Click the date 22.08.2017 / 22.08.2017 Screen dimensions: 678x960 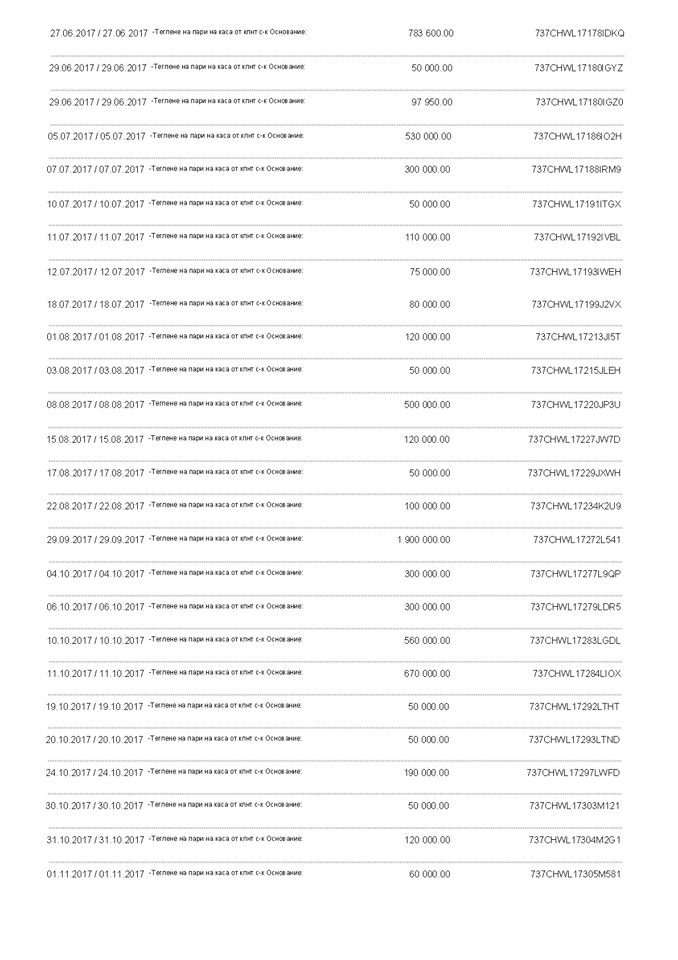[96, 506]
